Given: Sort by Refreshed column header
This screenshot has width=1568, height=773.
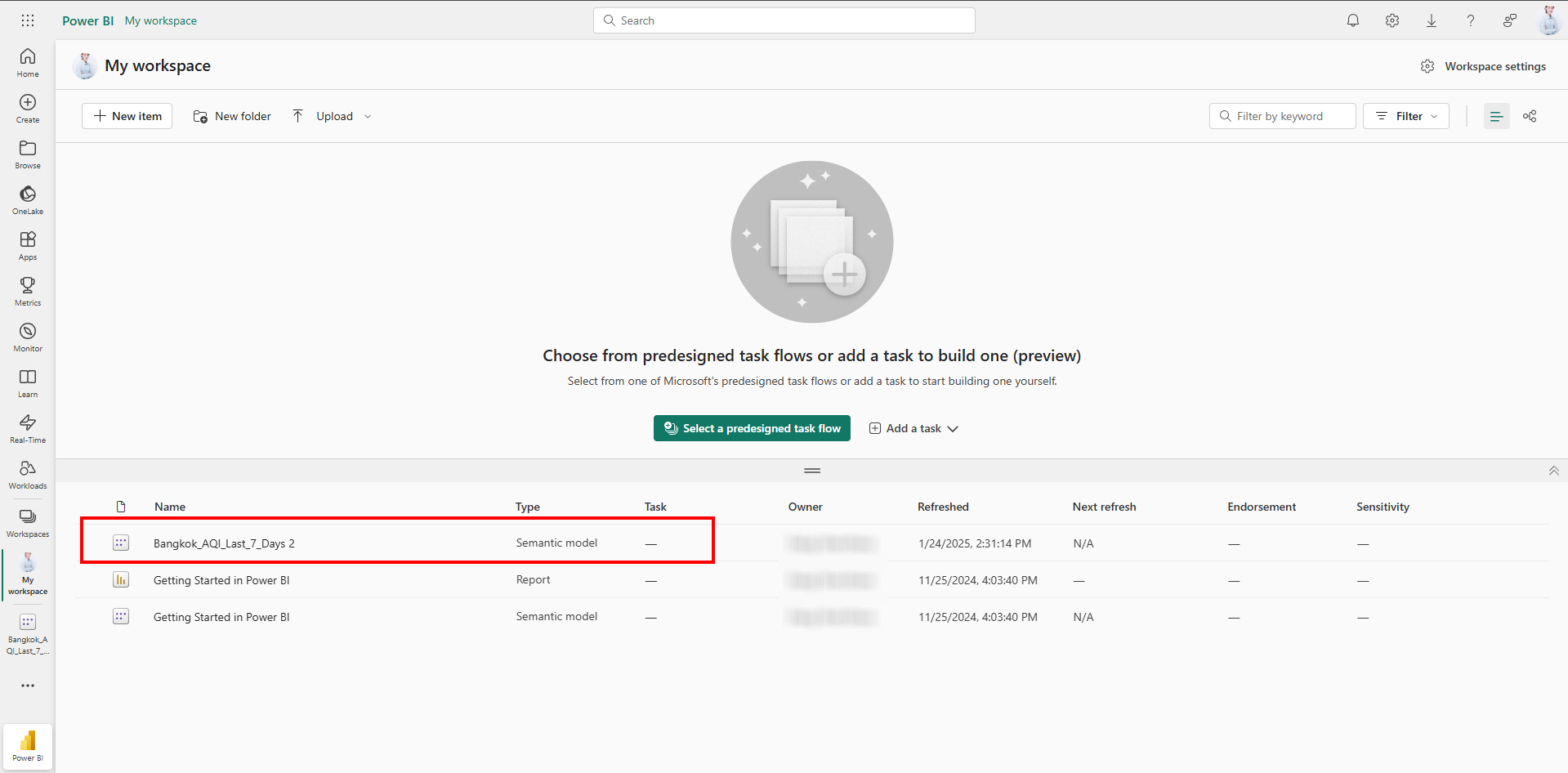Looking at the screenshot, I should (943, 507).
